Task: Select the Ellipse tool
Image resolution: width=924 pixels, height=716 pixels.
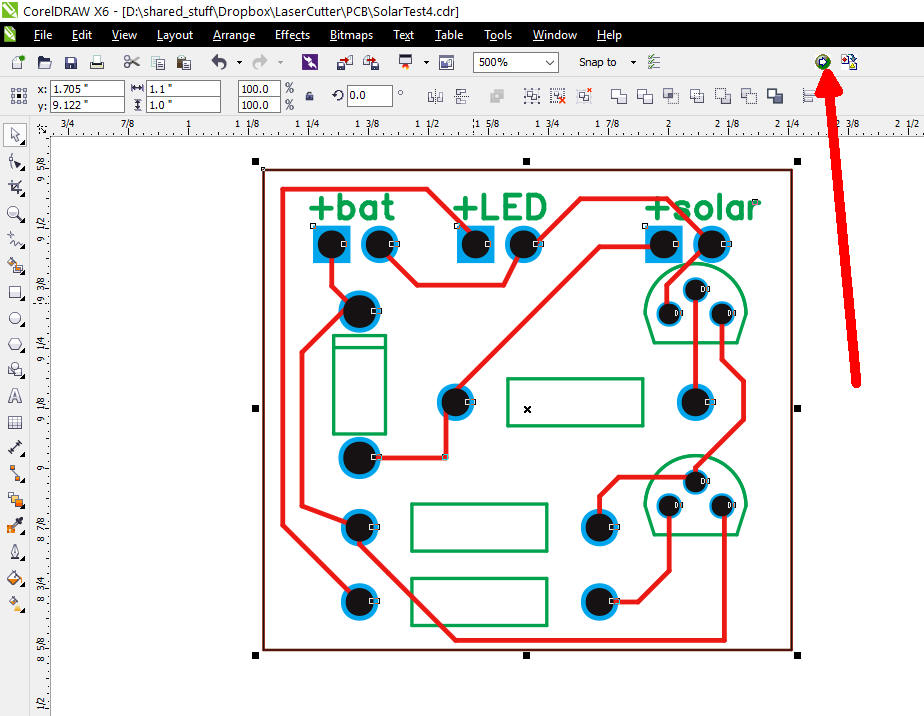Action: [15, 319]
